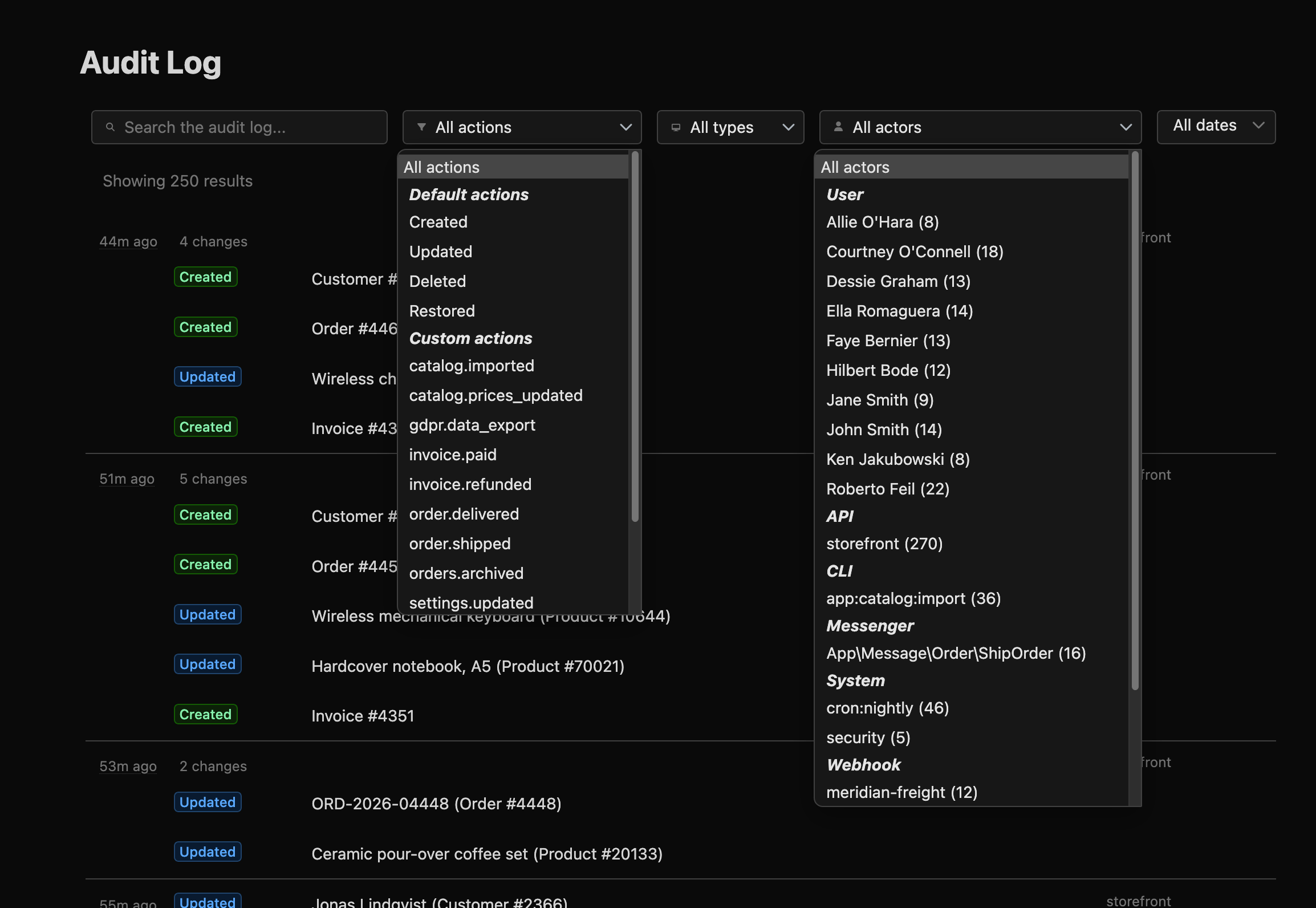Image resolution: width=1316 pixels, height=908 pixels.
Task: Select the All actors option
Action: click(972, 167)
